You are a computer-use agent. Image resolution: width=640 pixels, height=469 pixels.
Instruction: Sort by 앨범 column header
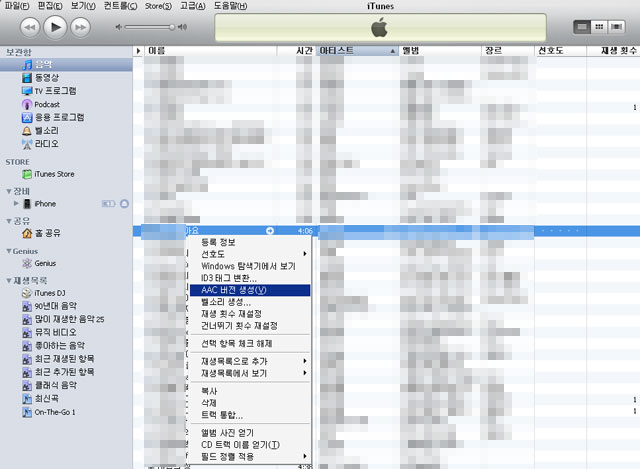tap(440, 51)
